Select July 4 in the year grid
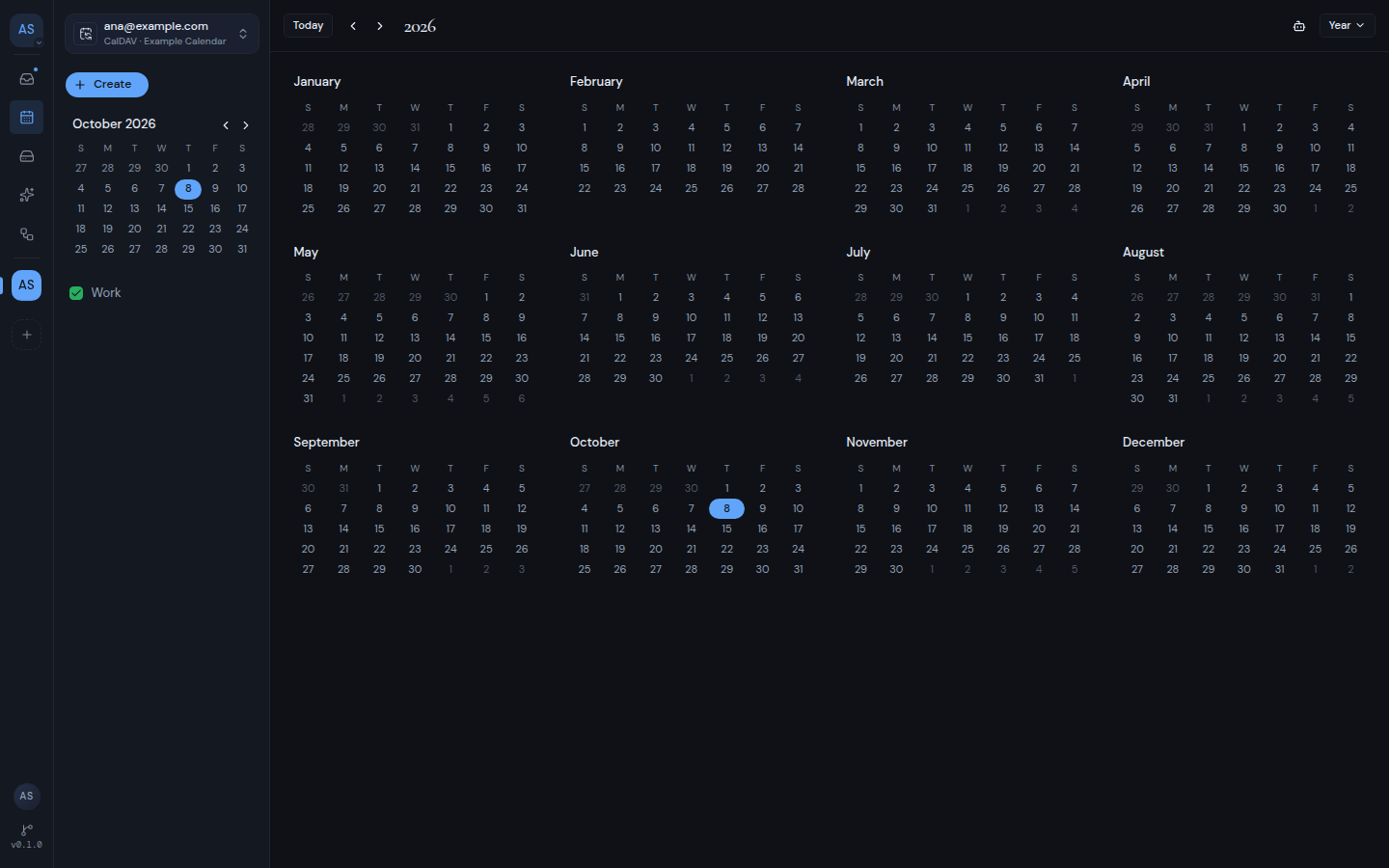This screenshot has height=868, width=1389. click(1075, 298)
